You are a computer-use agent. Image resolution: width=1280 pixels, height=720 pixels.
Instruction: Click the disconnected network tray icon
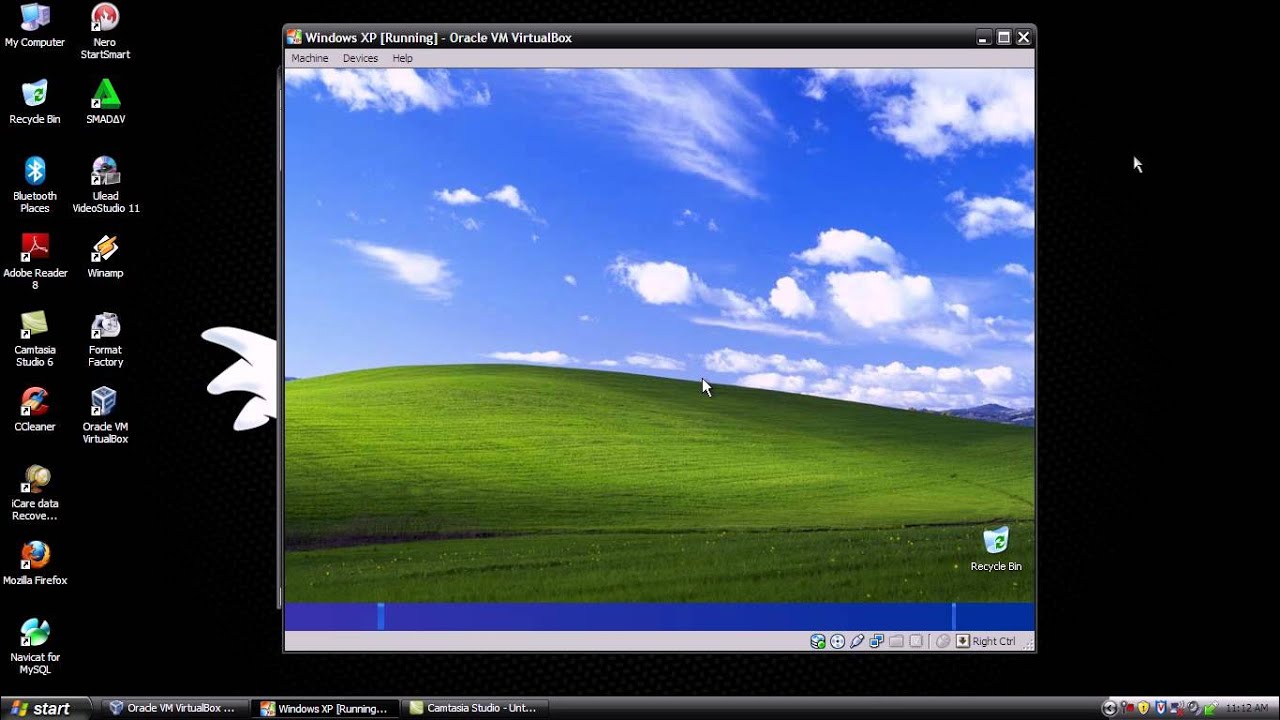coord(1178,708)
